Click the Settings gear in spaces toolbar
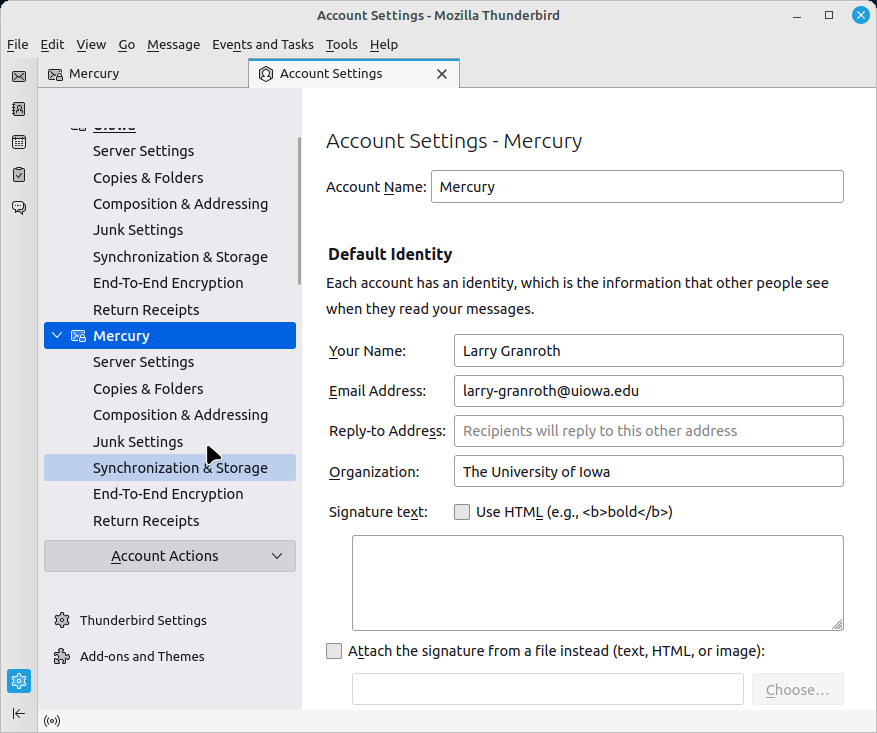 [19, 681]
